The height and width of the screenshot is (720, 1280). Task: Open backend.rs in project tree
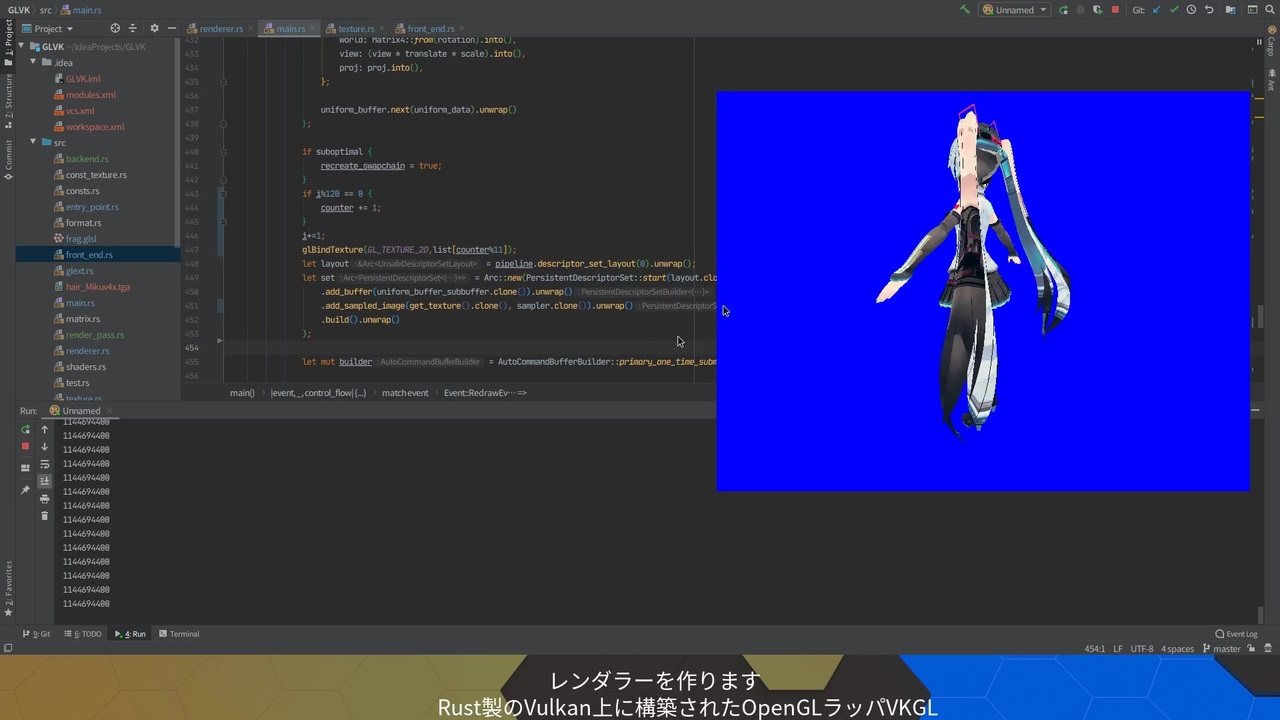[87, 159]
